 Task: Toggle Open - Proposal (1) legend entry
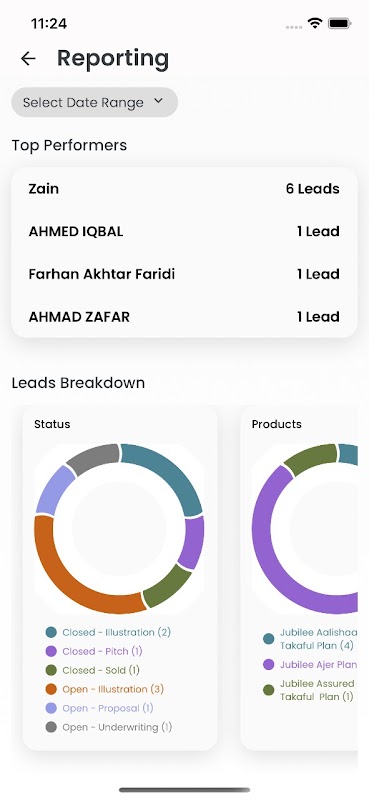pyautogui.click(x=99, y=708)
